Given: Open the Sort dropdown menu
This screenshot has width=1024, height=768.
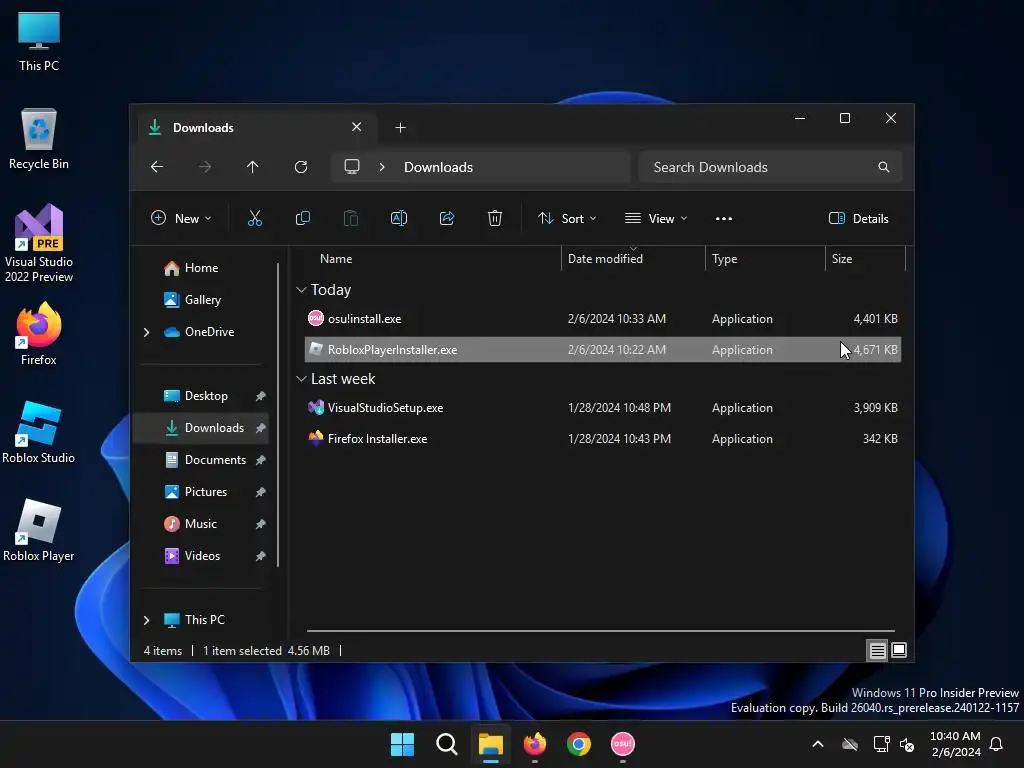Looking at the screenshot, I should (567, 218).
